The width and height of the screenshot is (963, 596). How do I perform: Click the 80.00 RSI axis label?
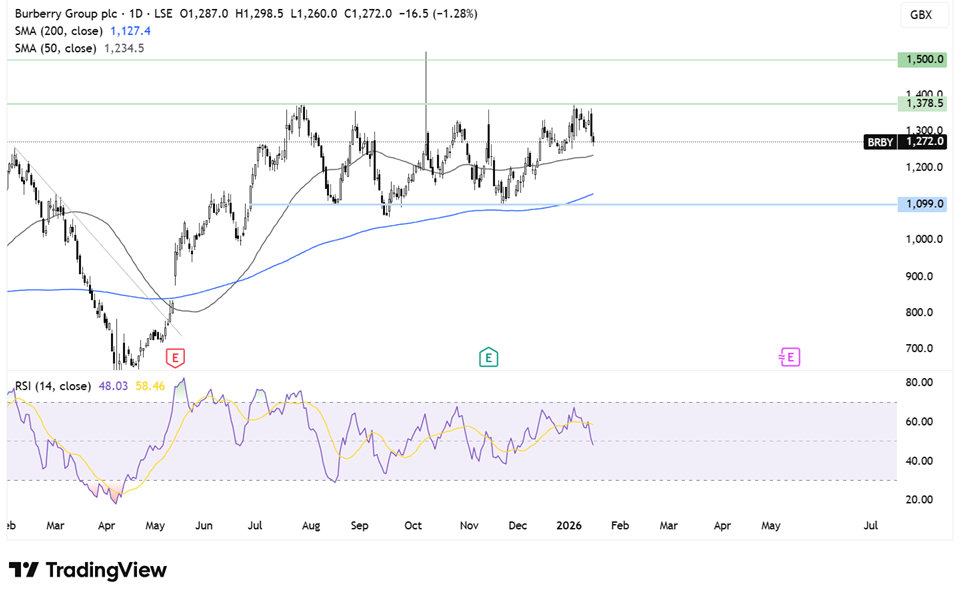pyautogui.click(x=919, y=382)
